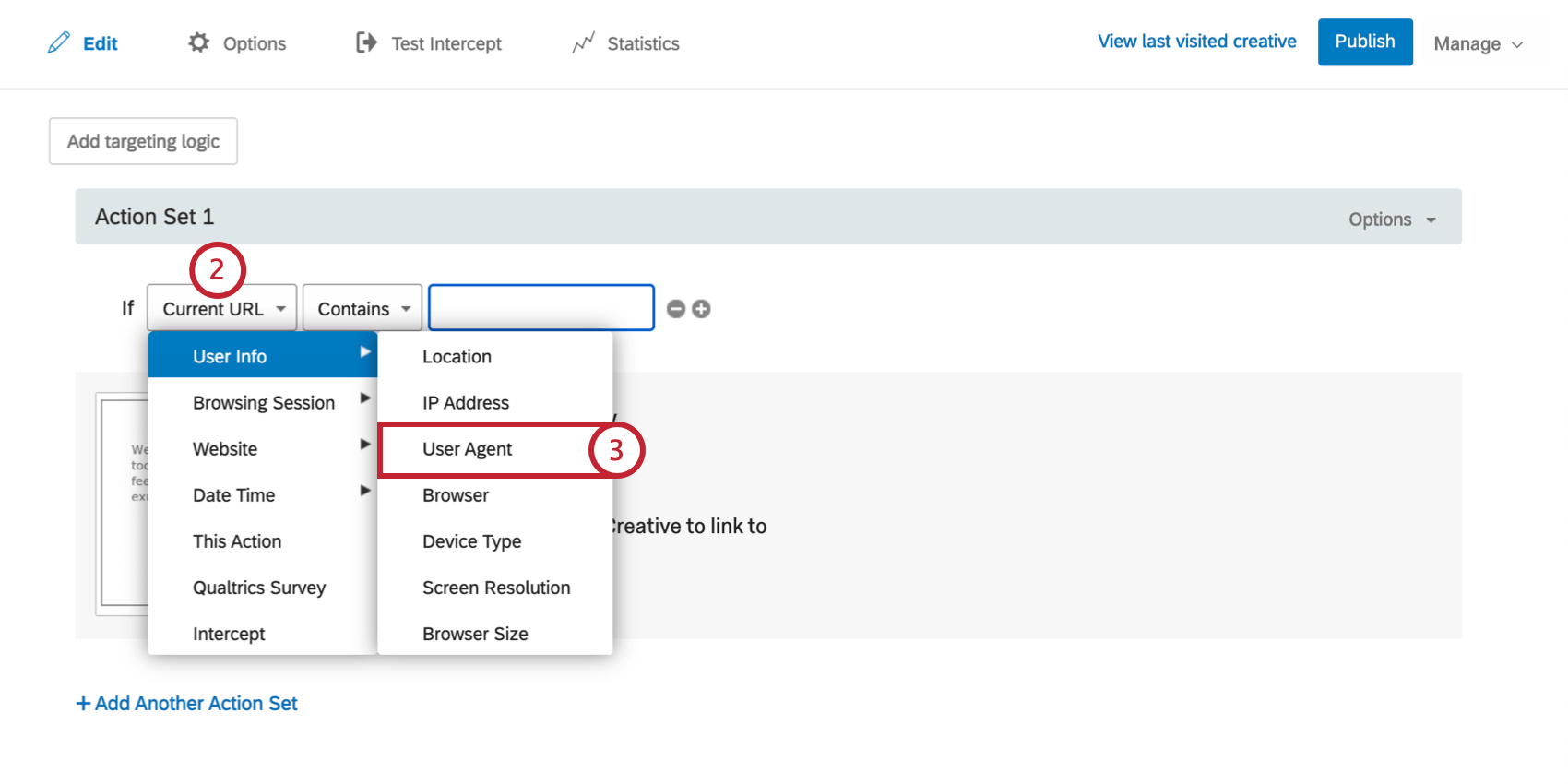Click Add targeting logic button

[x=143, y=141]
